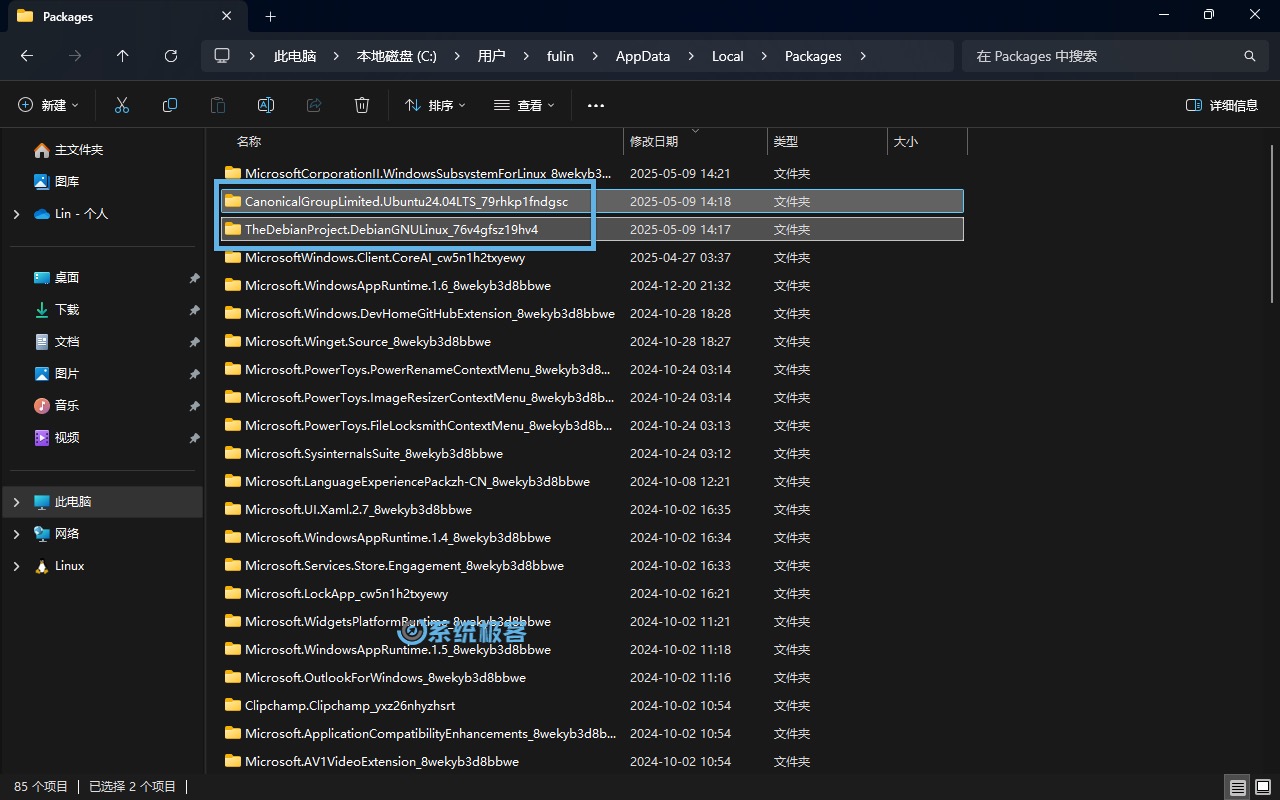Click the Rename icon in toolbar
1280x800 pixels.
[266, 105]
